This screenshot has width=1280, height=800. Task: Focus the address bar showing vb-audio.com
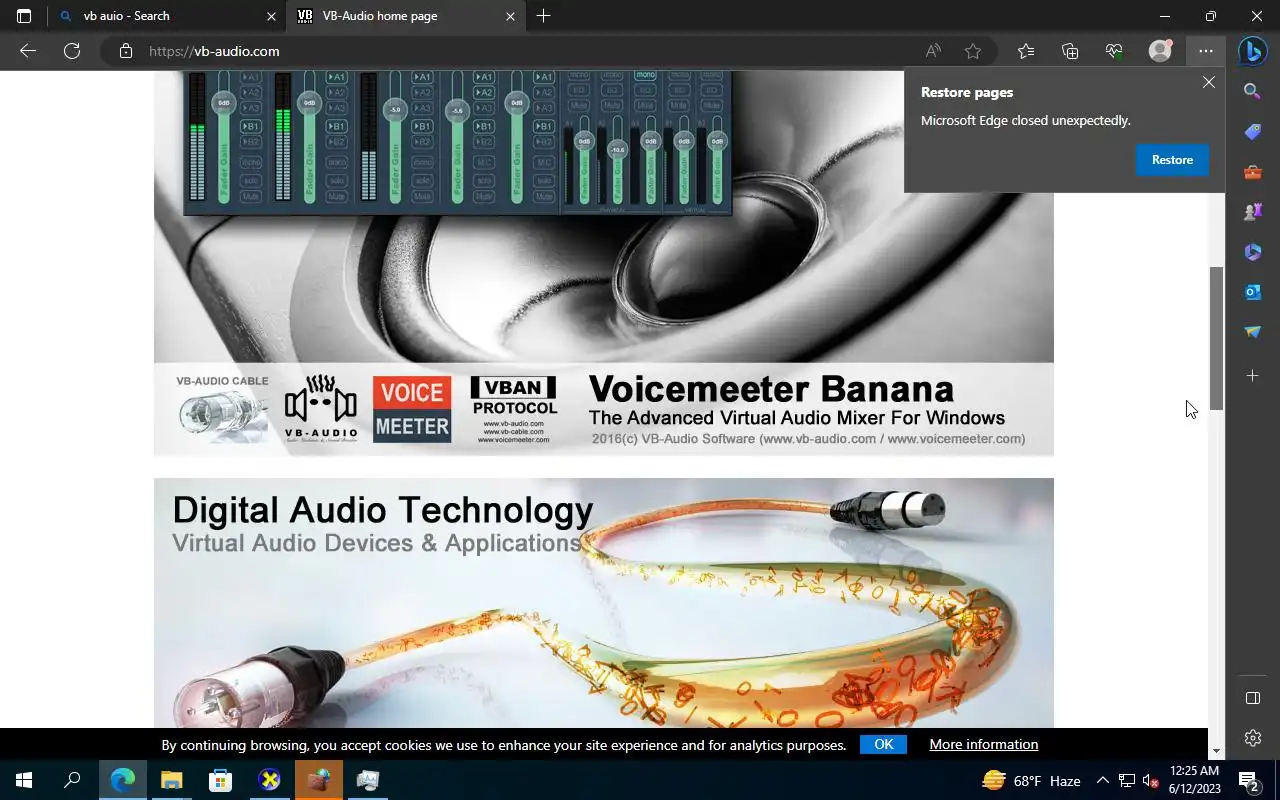pyautogui.click(x=520, y=51)
